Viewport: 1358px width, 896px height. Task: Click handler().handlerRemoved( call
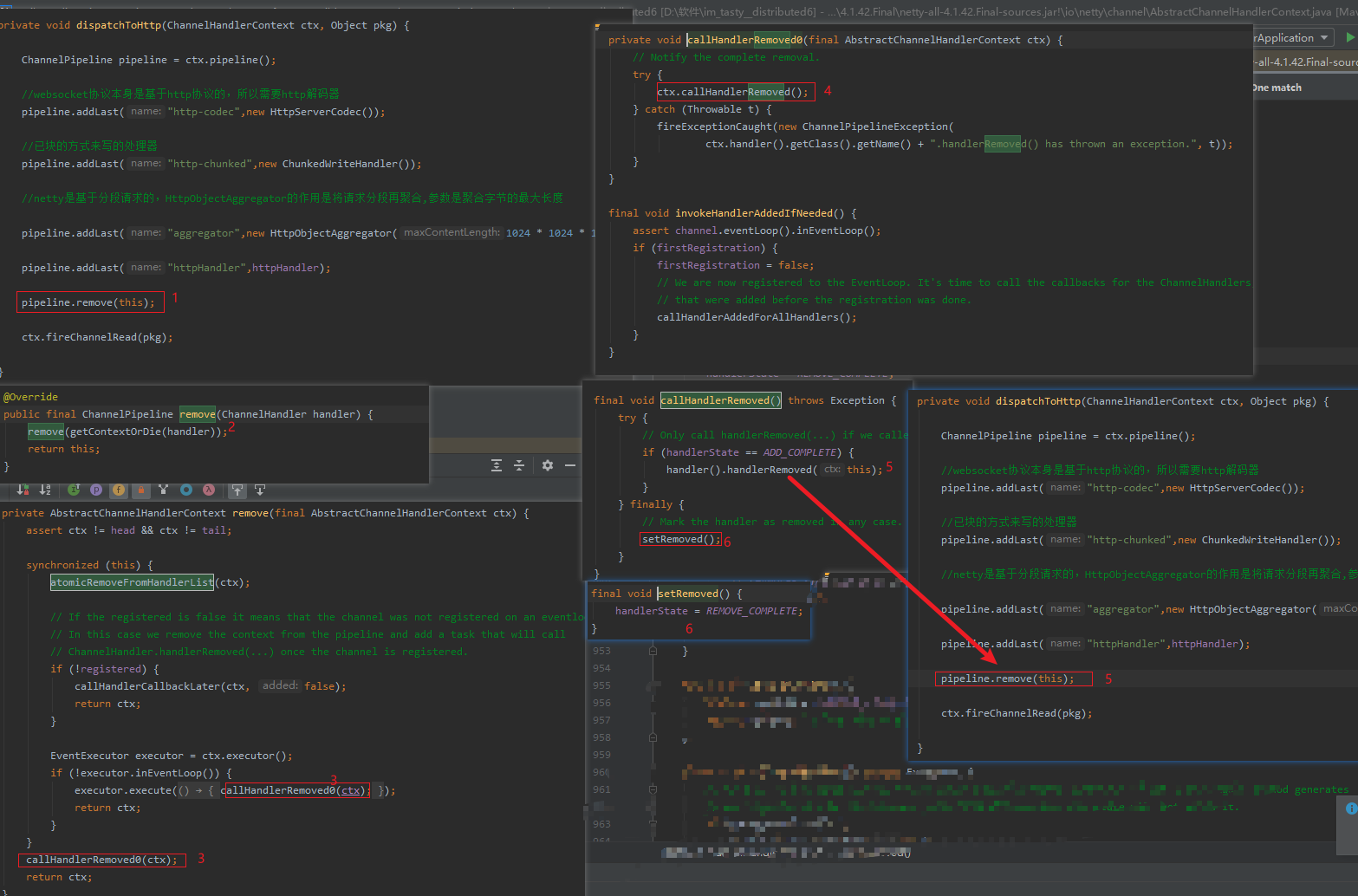click(741, 470)
